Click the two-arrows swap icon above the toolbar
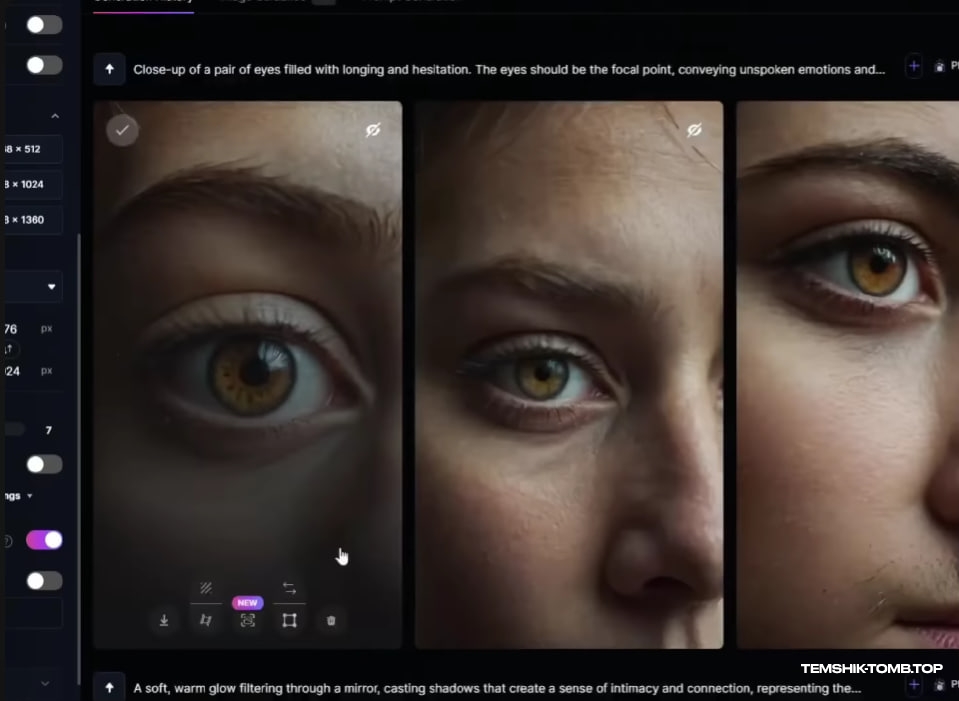 (289, 588)
